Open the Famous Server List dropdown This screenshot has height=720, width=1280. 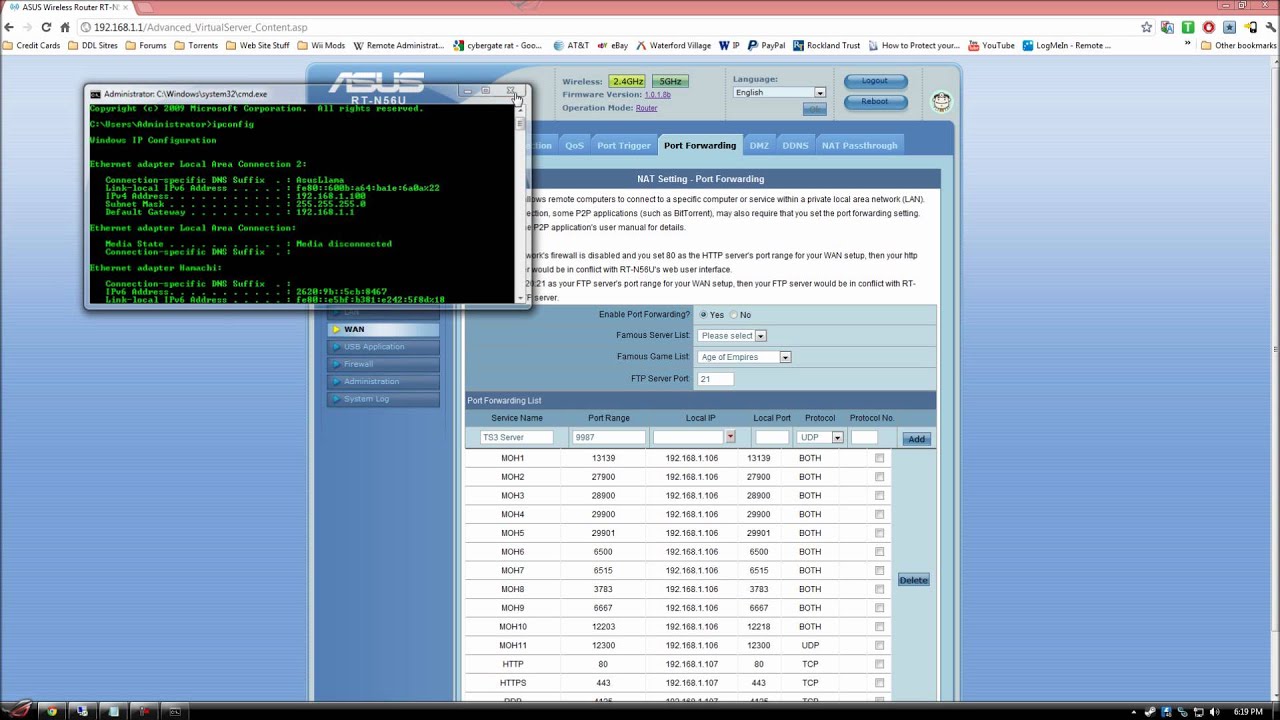(x=732, y=336)
